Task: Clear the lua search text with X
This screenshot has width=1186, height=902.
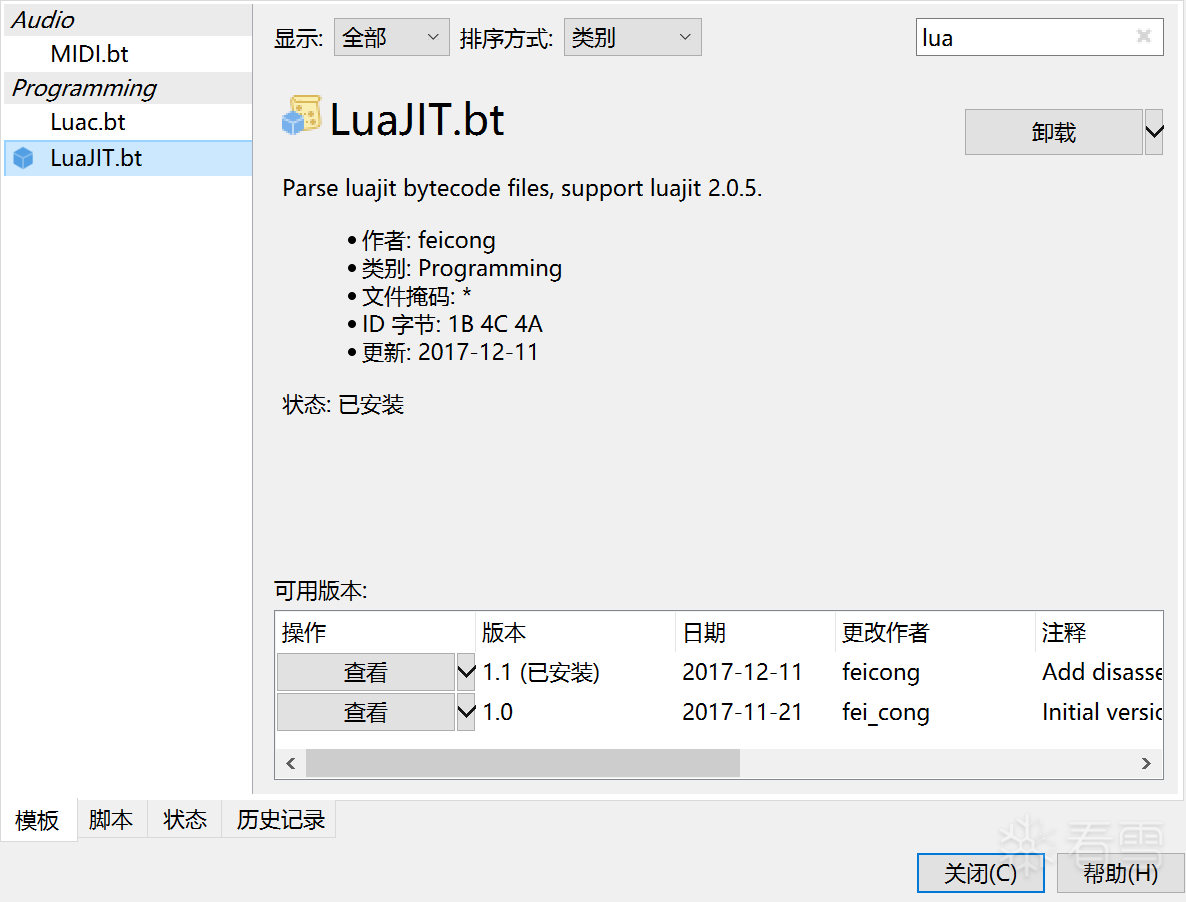Action: (x=1144, y=36)
